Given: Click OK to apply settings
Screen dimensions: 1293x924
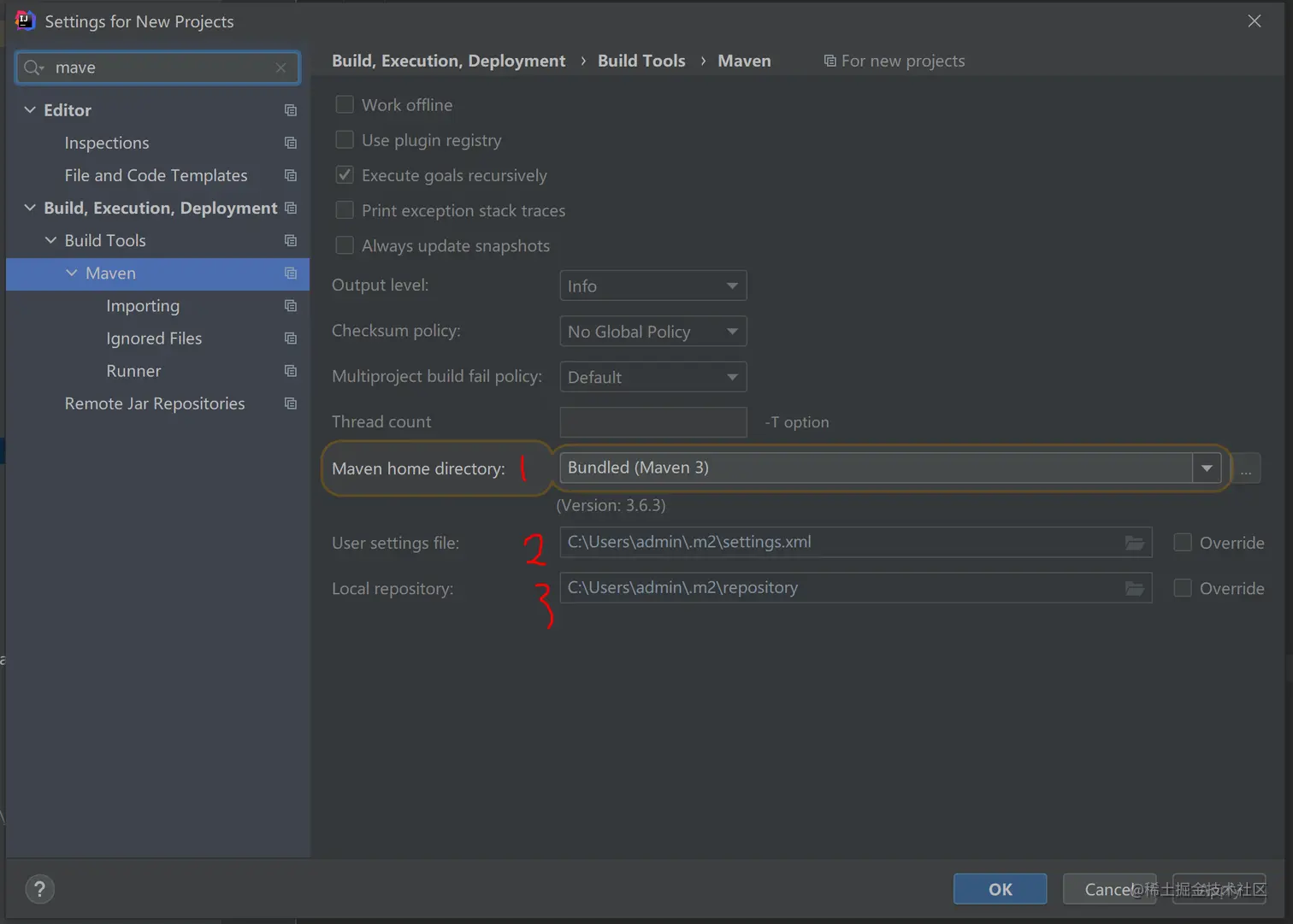Looking at the screenshot, I should coord(1000,889).
